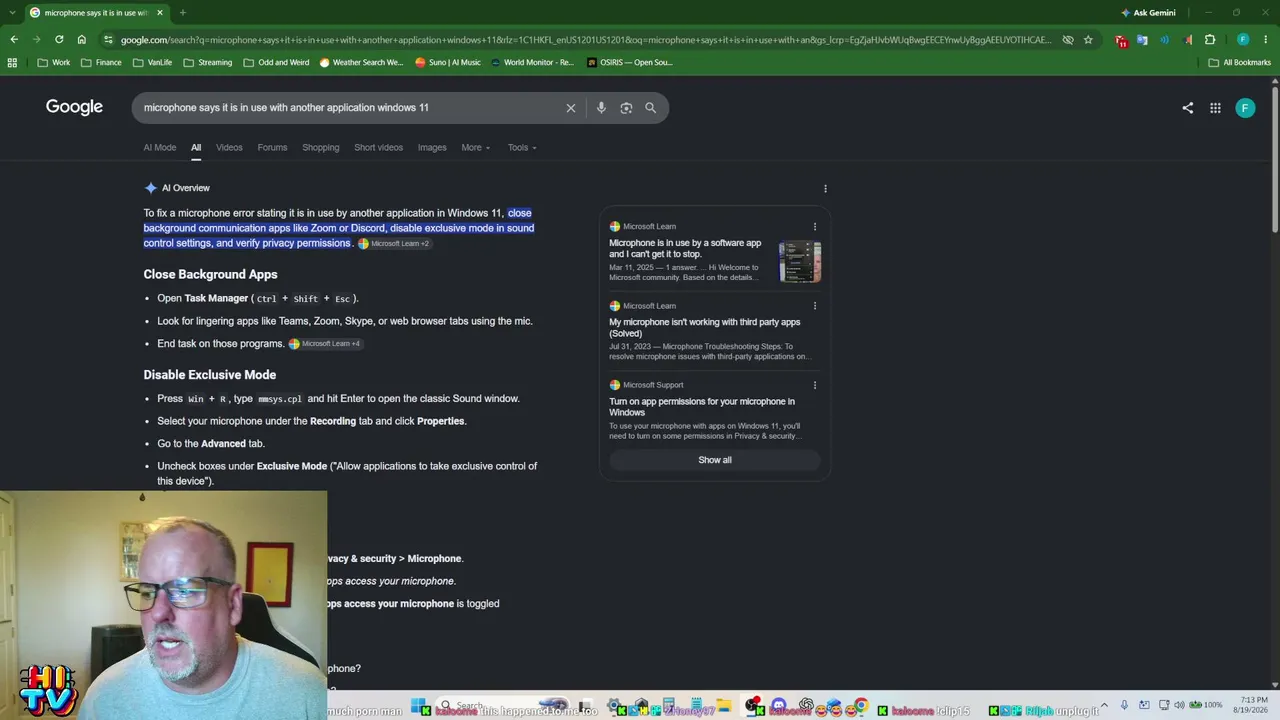Open 'My microphone isn't working with third party apps'
The height and width of the screenshot is (720, 1280).
click(x=705, y=328)
